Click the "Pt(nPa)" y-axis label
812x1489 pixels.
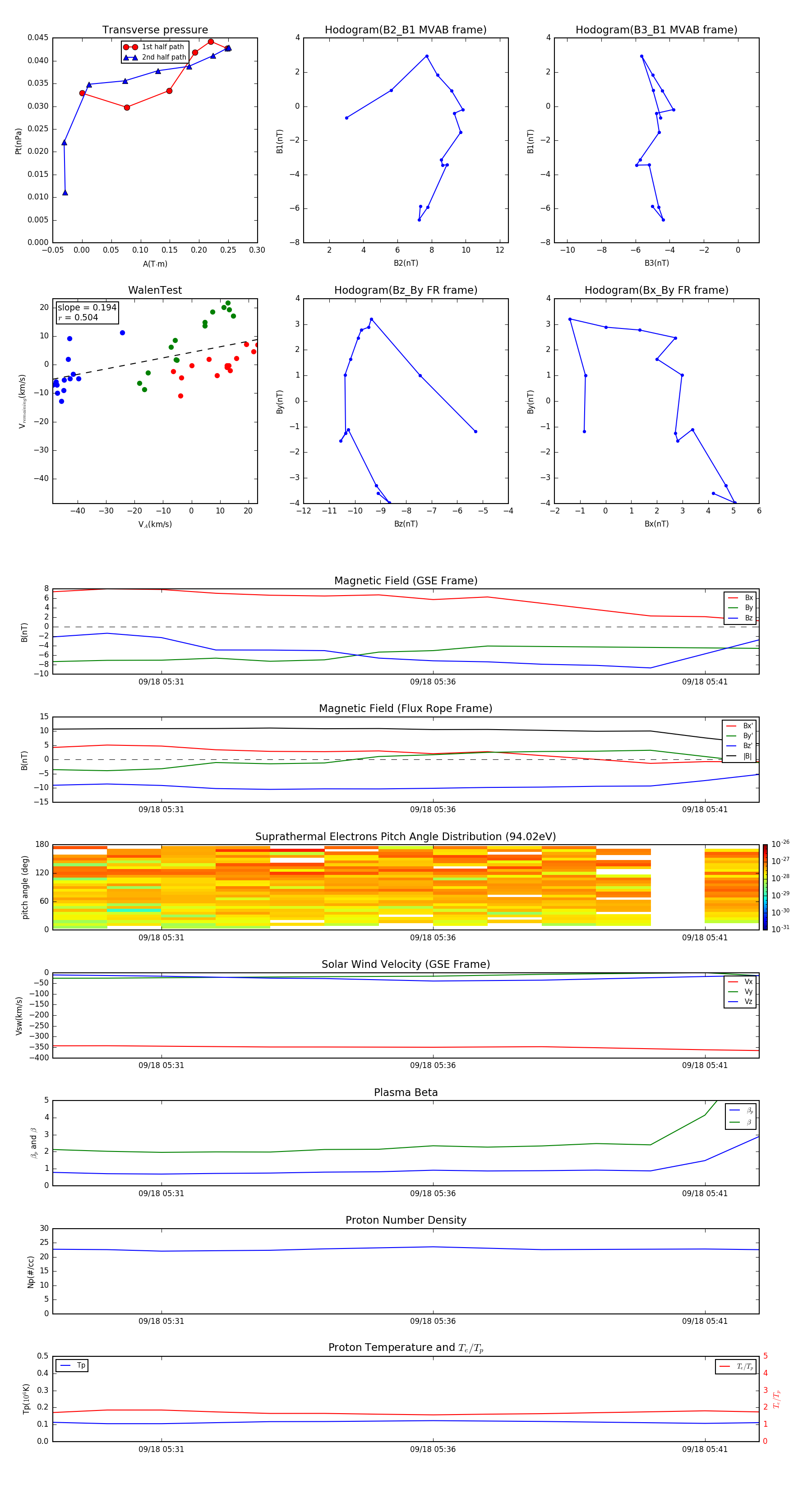[18, 141]
